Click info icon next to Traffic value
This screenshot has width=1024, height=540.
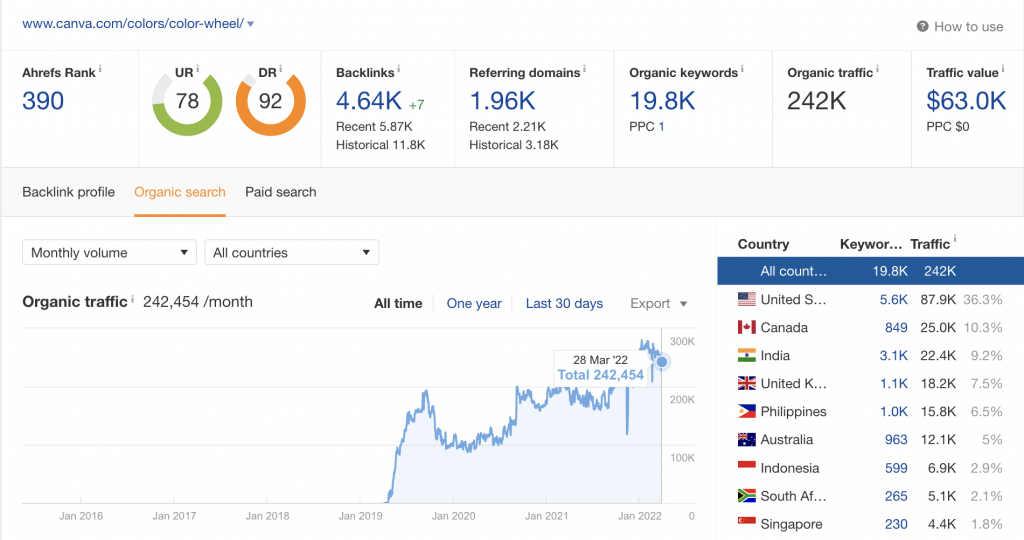1003,69
